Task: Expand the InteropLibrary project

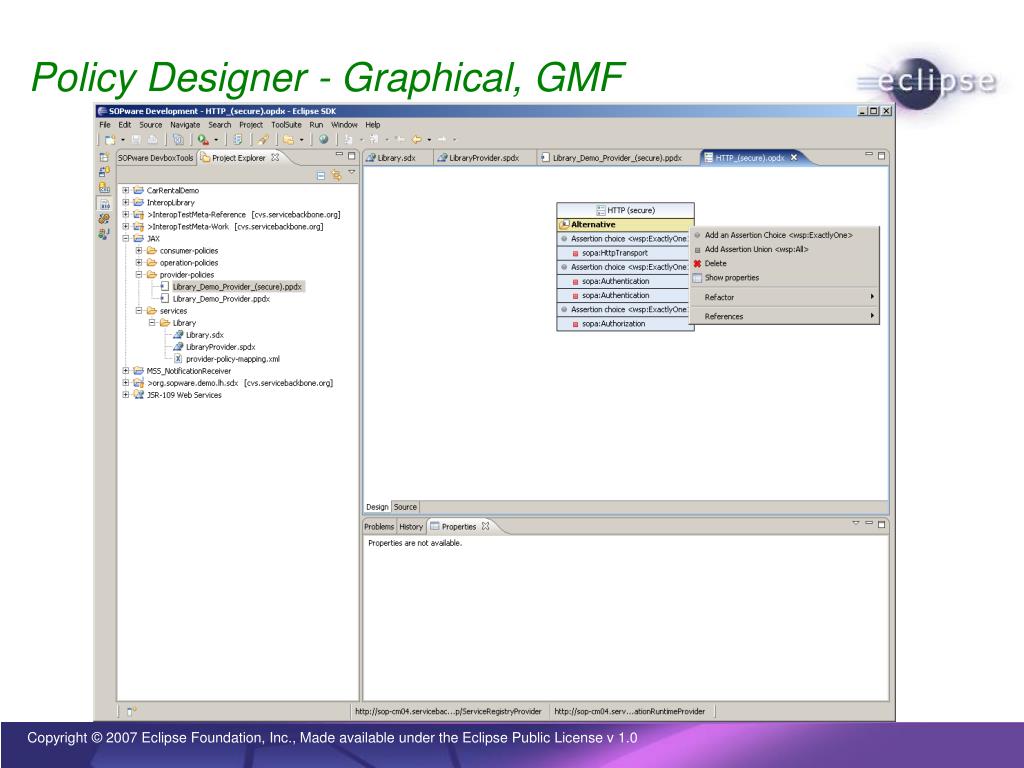Action: coord(126,202)
